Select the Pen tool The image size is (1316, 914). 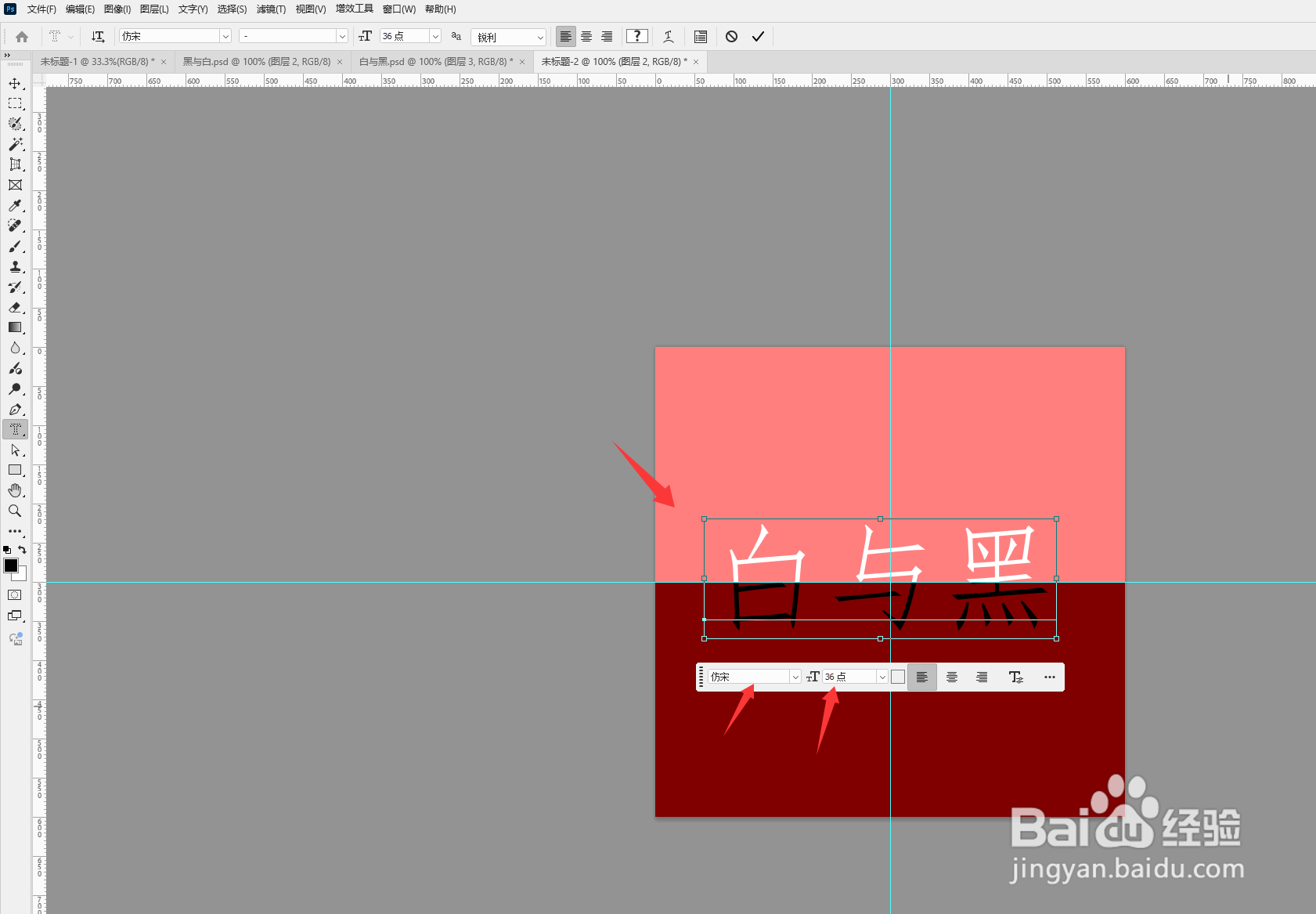coord(15,409)
